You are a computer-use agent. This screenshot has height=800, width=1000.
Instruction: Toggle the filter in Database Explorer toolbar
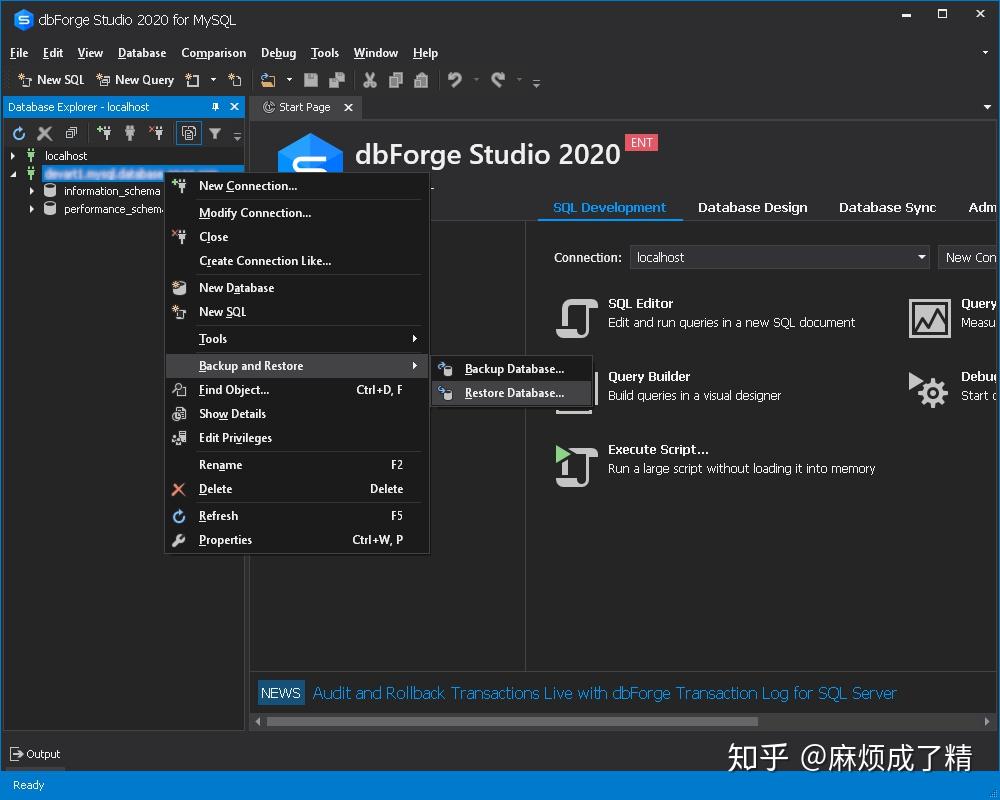click(x=214, y=132)
